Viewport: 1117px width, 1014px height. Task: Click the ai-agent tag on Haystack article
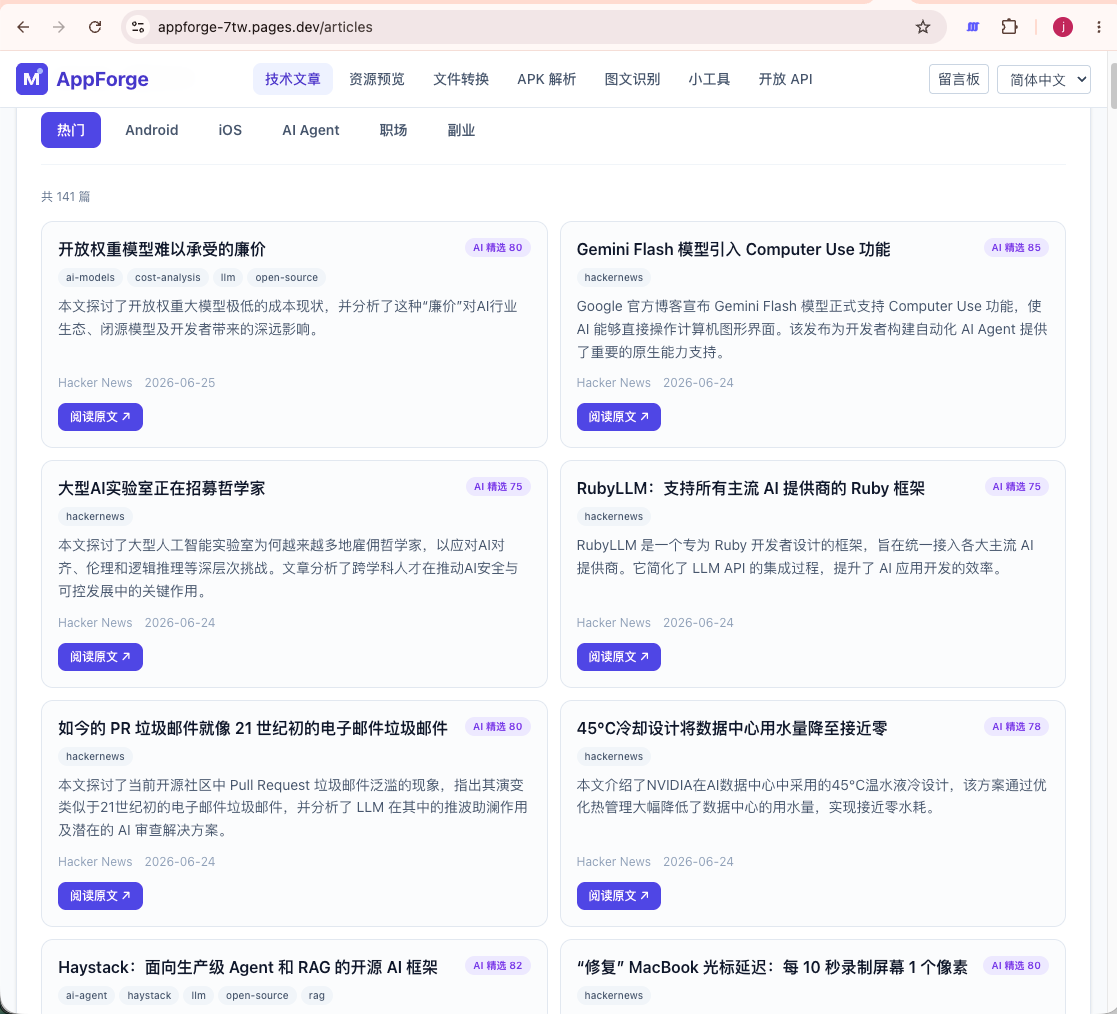87,995
